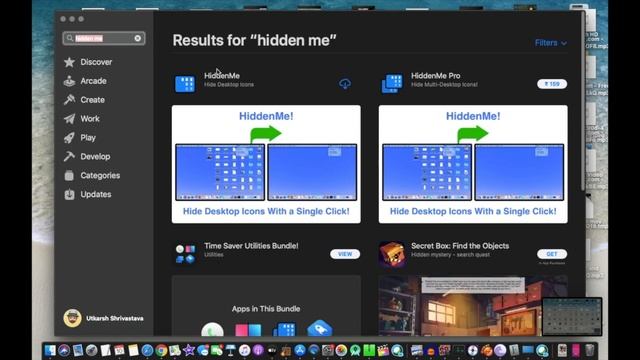Select 'Utilities' text under Time Saver
640x360 pixels.
point(213,255)
